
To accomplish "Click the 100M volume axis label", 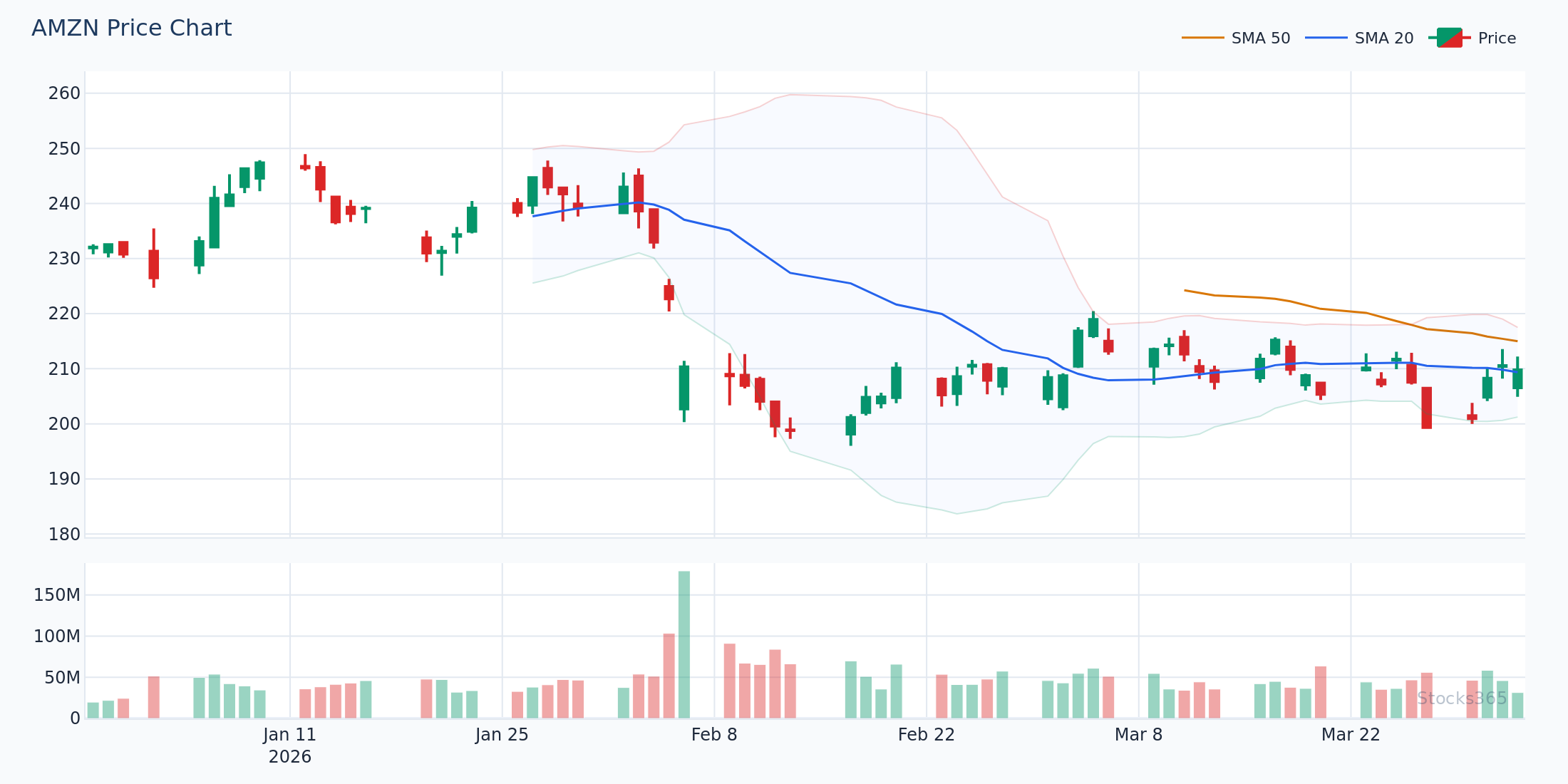I will (x=57, y=636).
